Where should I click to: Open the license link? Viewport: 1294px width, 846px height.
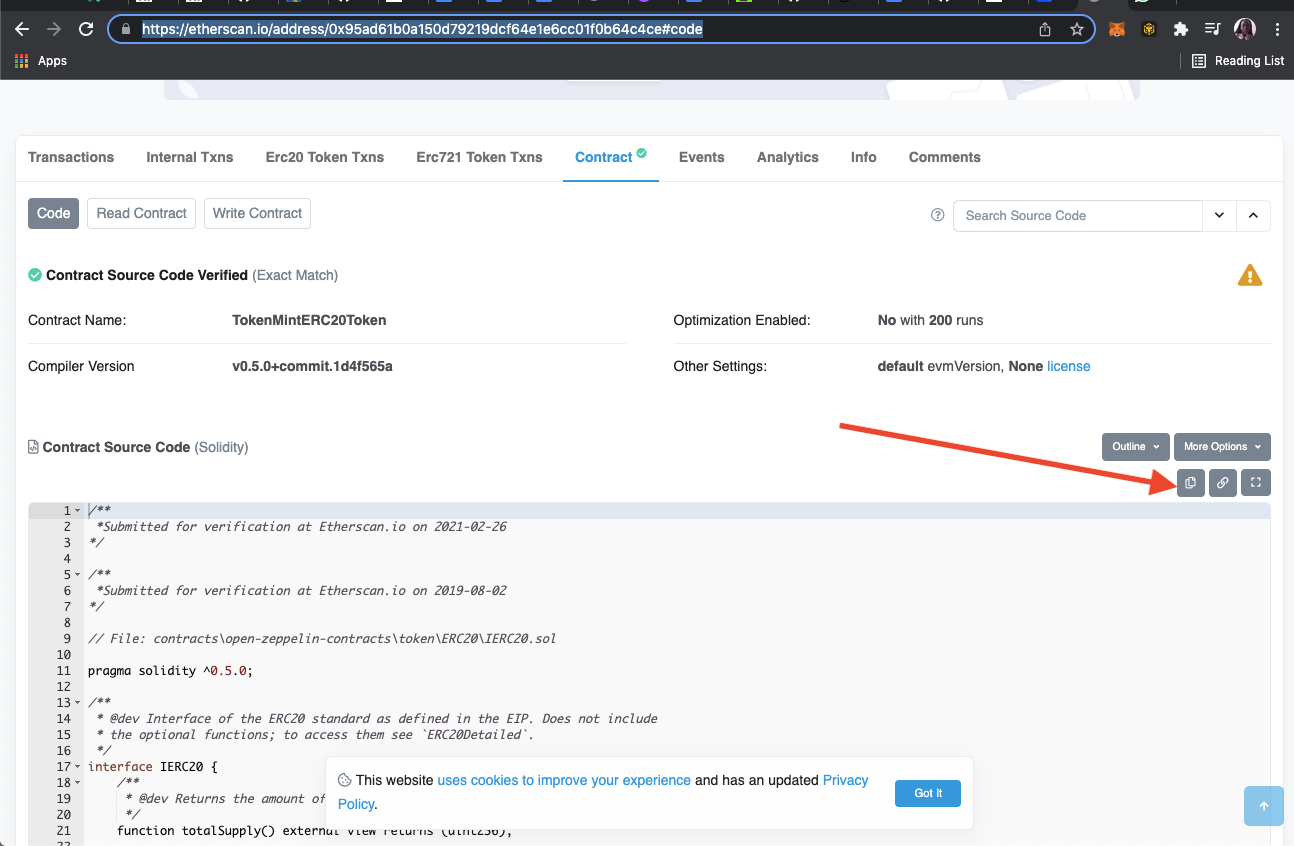1069,366
